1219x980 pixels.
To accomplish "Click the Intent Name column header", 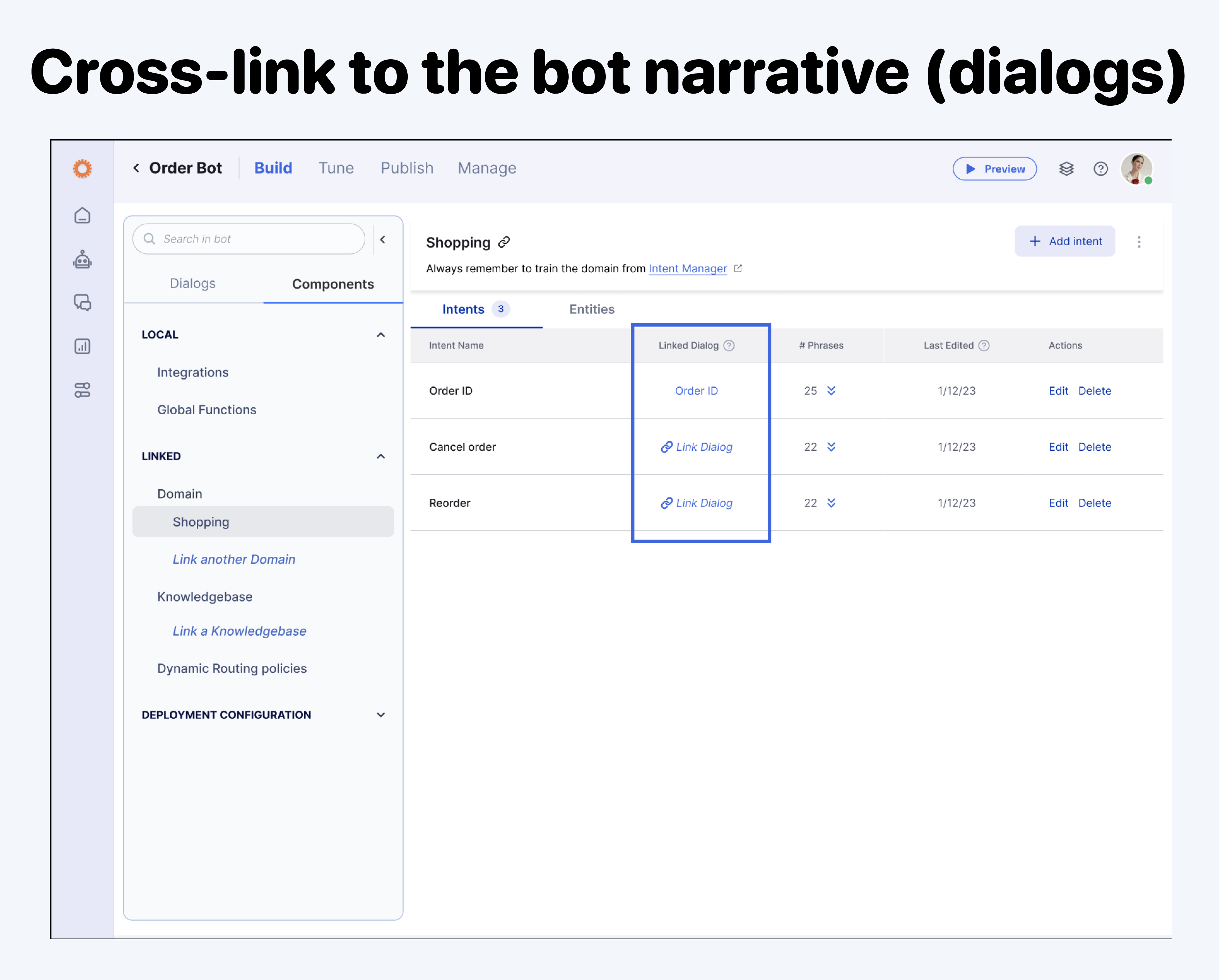I will pyautogui.click(x=456, y=346).
